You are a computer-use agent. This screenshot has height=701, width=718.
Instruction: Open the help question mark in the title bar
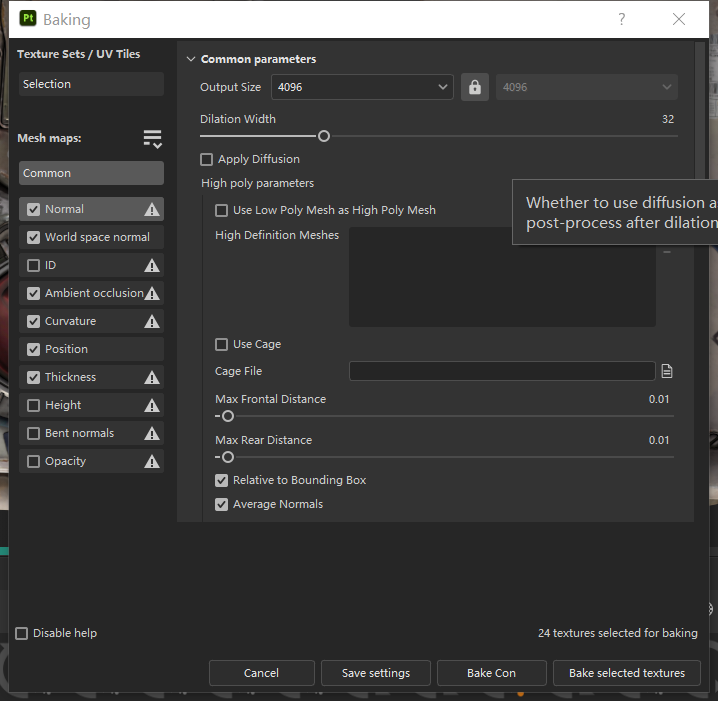[x=622, y=19]
